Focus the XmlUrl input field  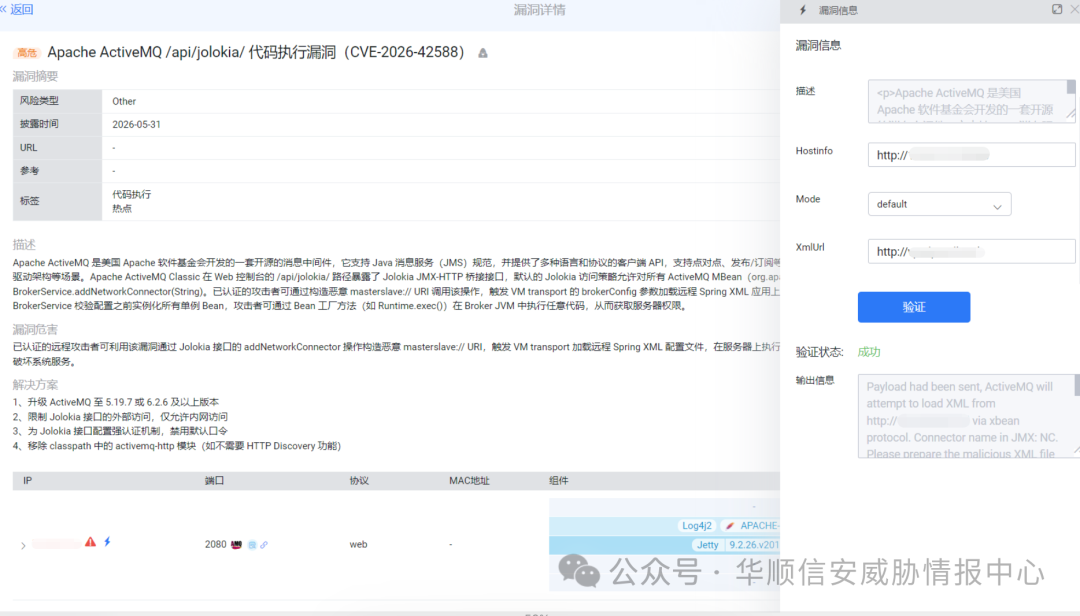point(971,251)
